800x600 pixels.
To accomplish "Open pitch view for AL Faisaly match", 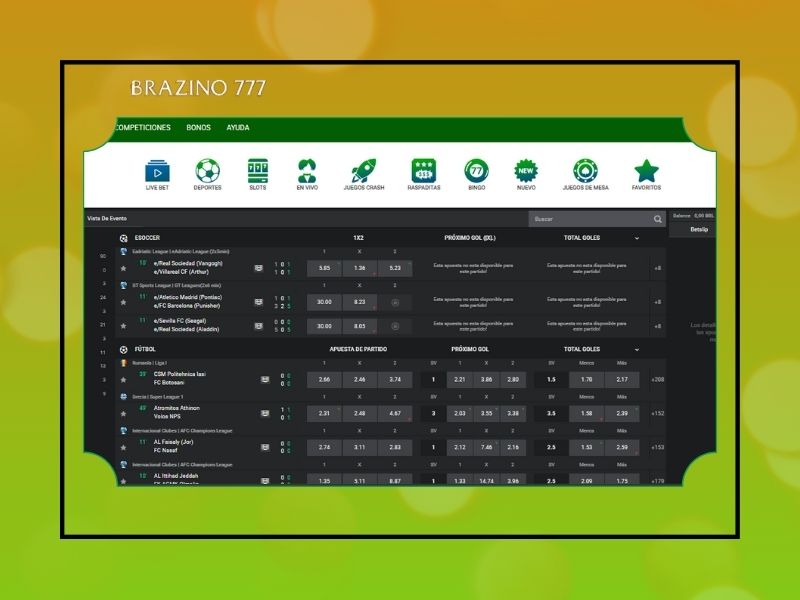I will (265, 447).
